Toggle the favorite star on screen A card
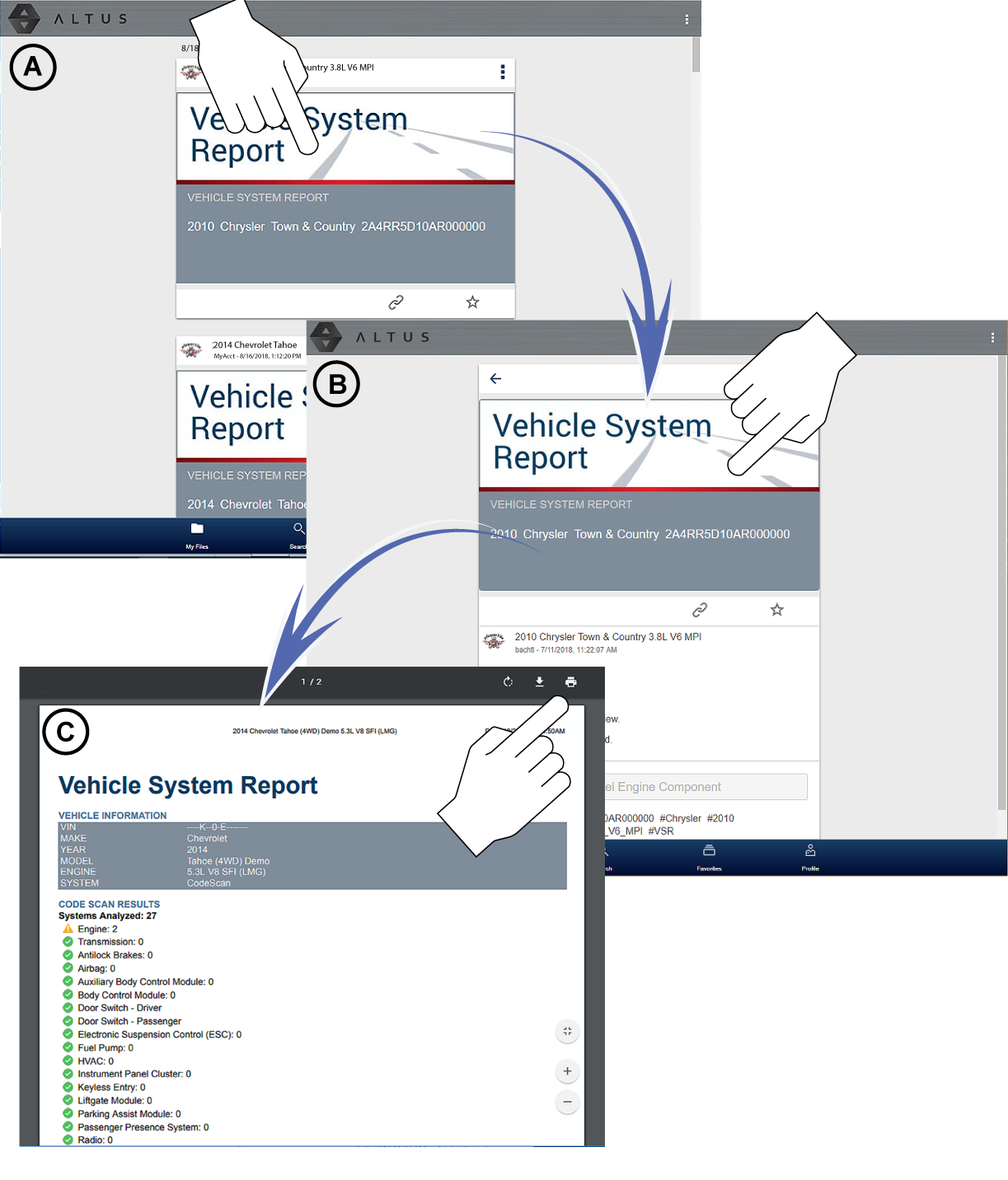The height and width of the screenshot is (1180, 1008). click(472, 302)
